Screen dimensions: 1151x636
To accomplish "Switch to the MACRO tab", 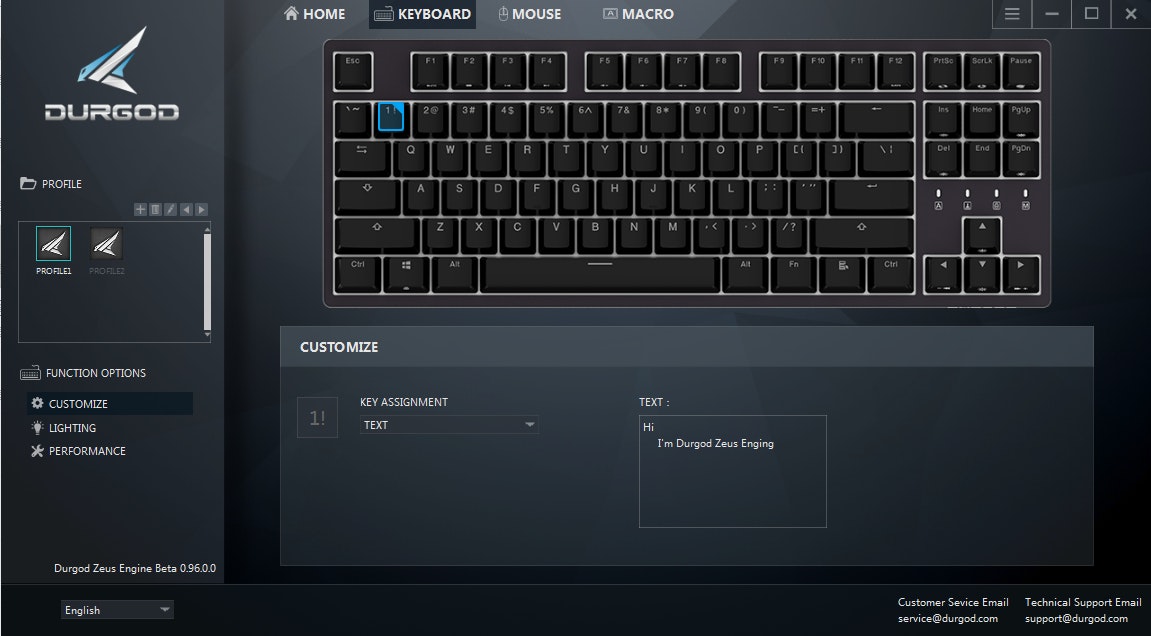I will [x=639, y=14].
